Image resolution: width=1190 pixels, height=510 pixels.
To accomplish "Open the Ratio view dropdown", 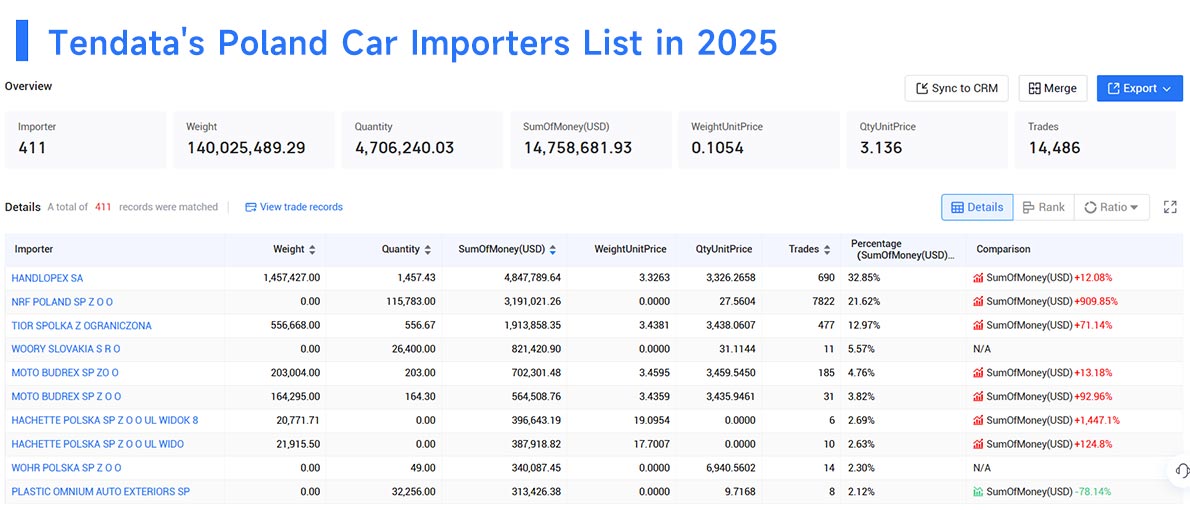I will (x=1111, y=207).
